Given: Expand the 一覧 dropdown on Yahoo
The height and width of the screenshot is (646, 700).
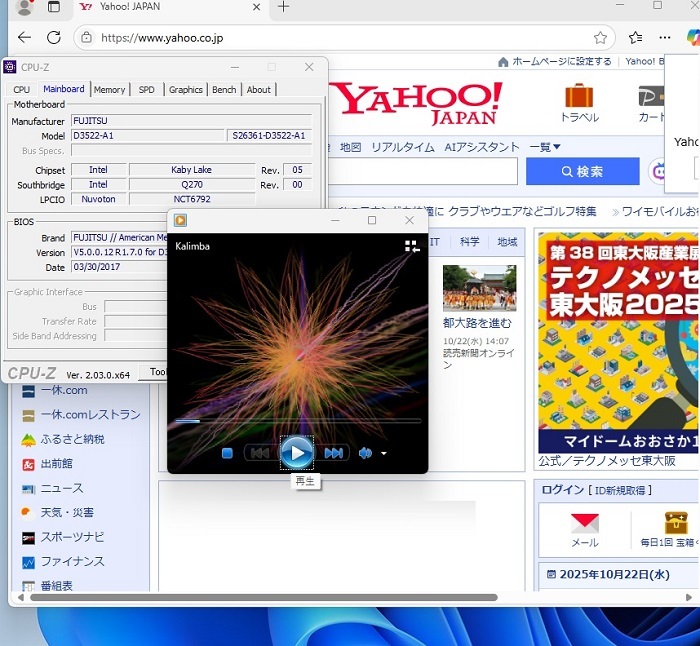Looking at the screenshot, I should (x=545, y=147).
